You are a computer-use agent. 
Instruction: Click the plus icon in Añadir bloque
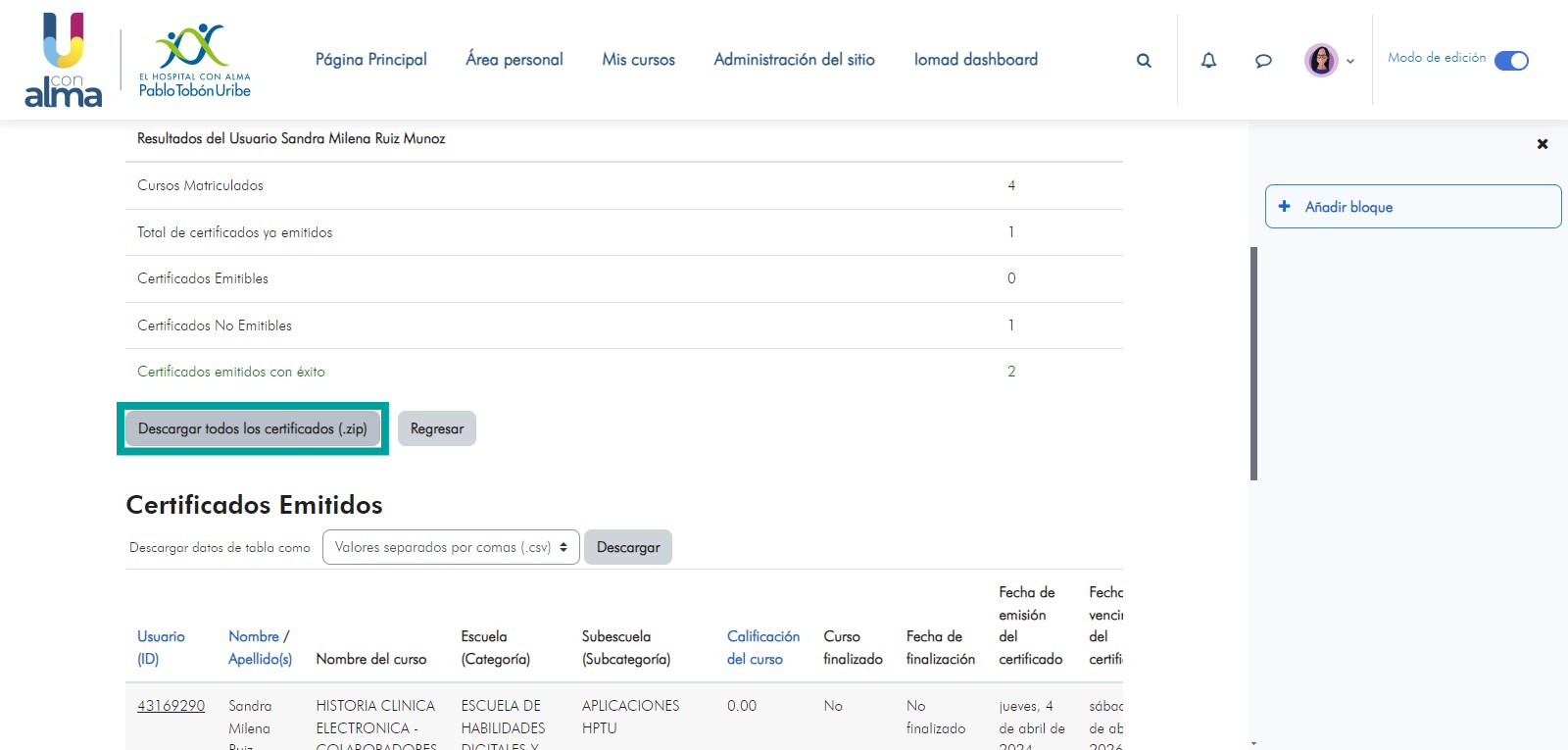point(1284,207)
